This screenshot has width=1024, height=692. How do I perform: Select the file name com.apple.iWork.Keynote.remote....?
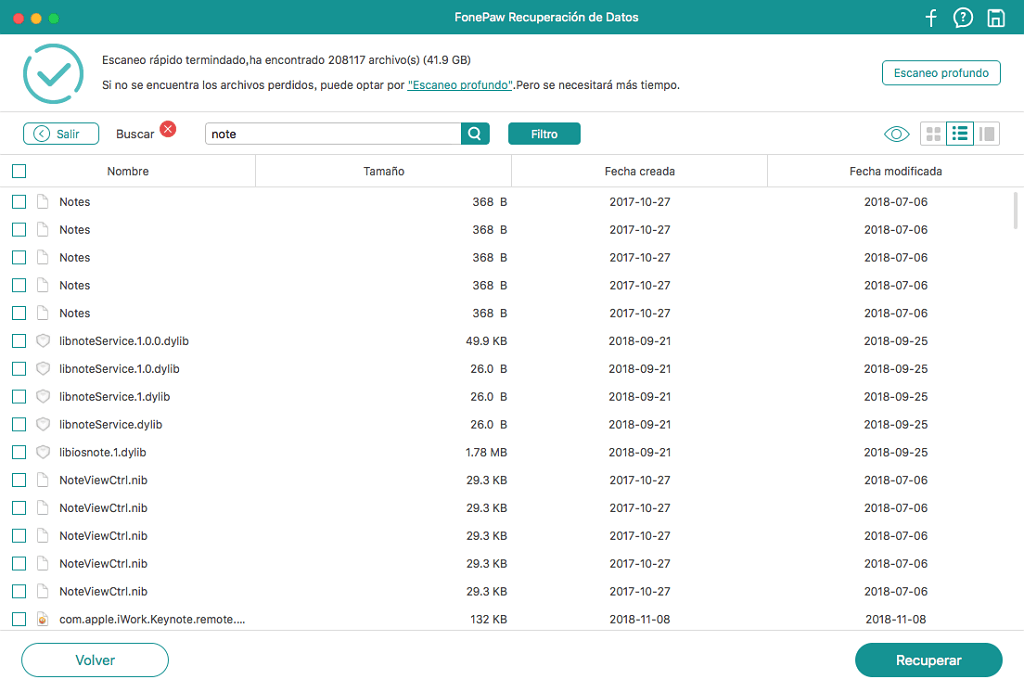[x=152, y=619]
